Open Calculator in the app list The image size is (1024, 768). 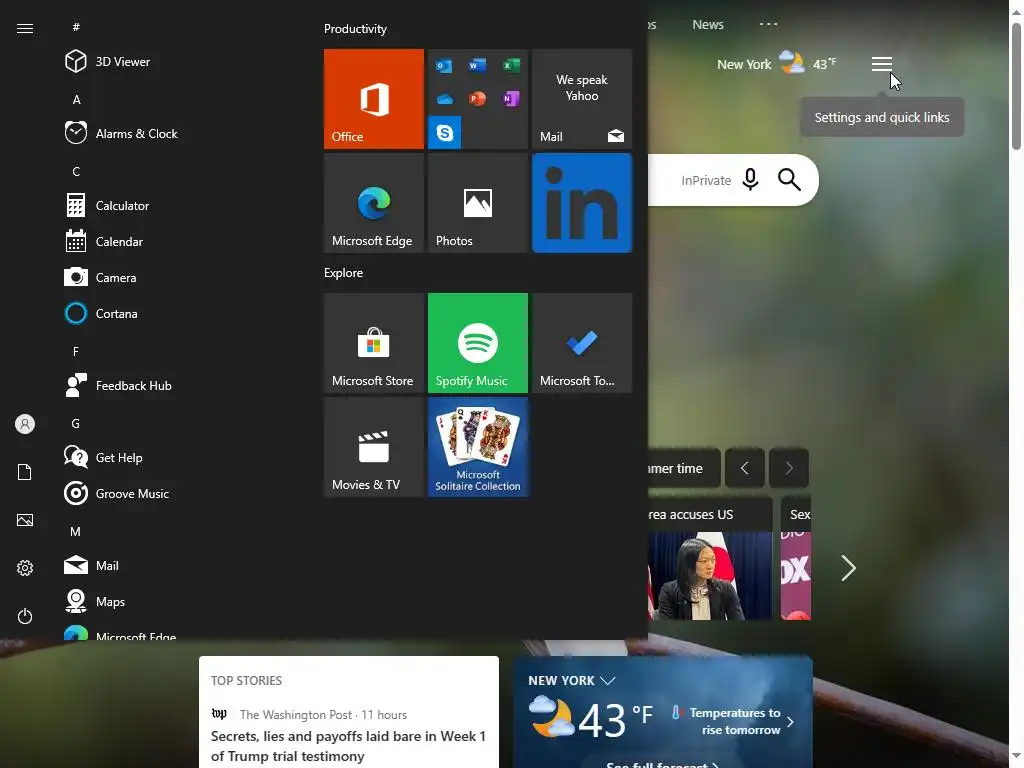click(106, 205)
